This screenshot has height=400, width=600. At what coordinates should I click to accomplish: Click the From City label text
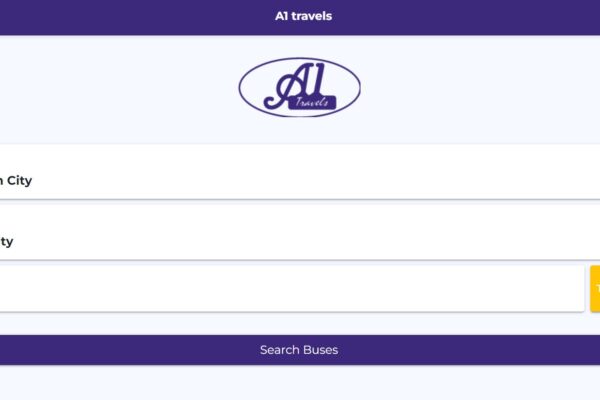[16, 181]
